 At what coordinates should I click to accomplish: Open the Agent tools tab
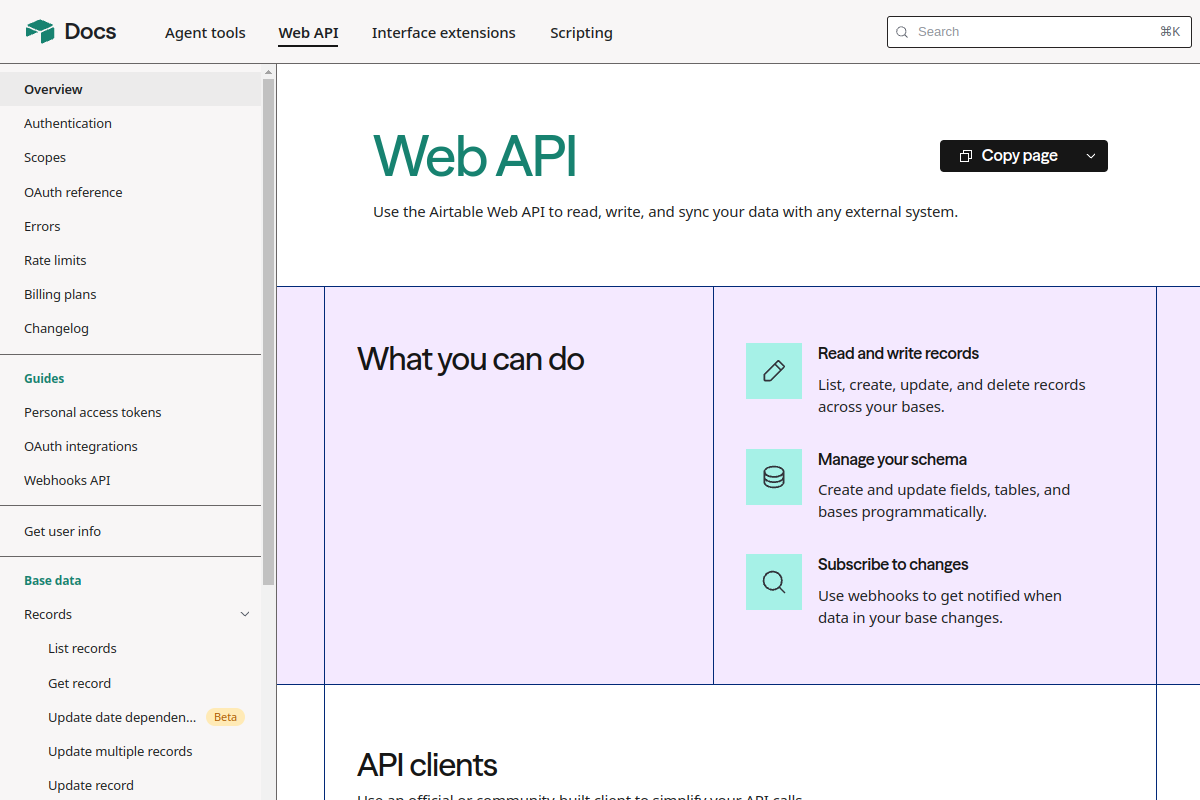point(205,33)
